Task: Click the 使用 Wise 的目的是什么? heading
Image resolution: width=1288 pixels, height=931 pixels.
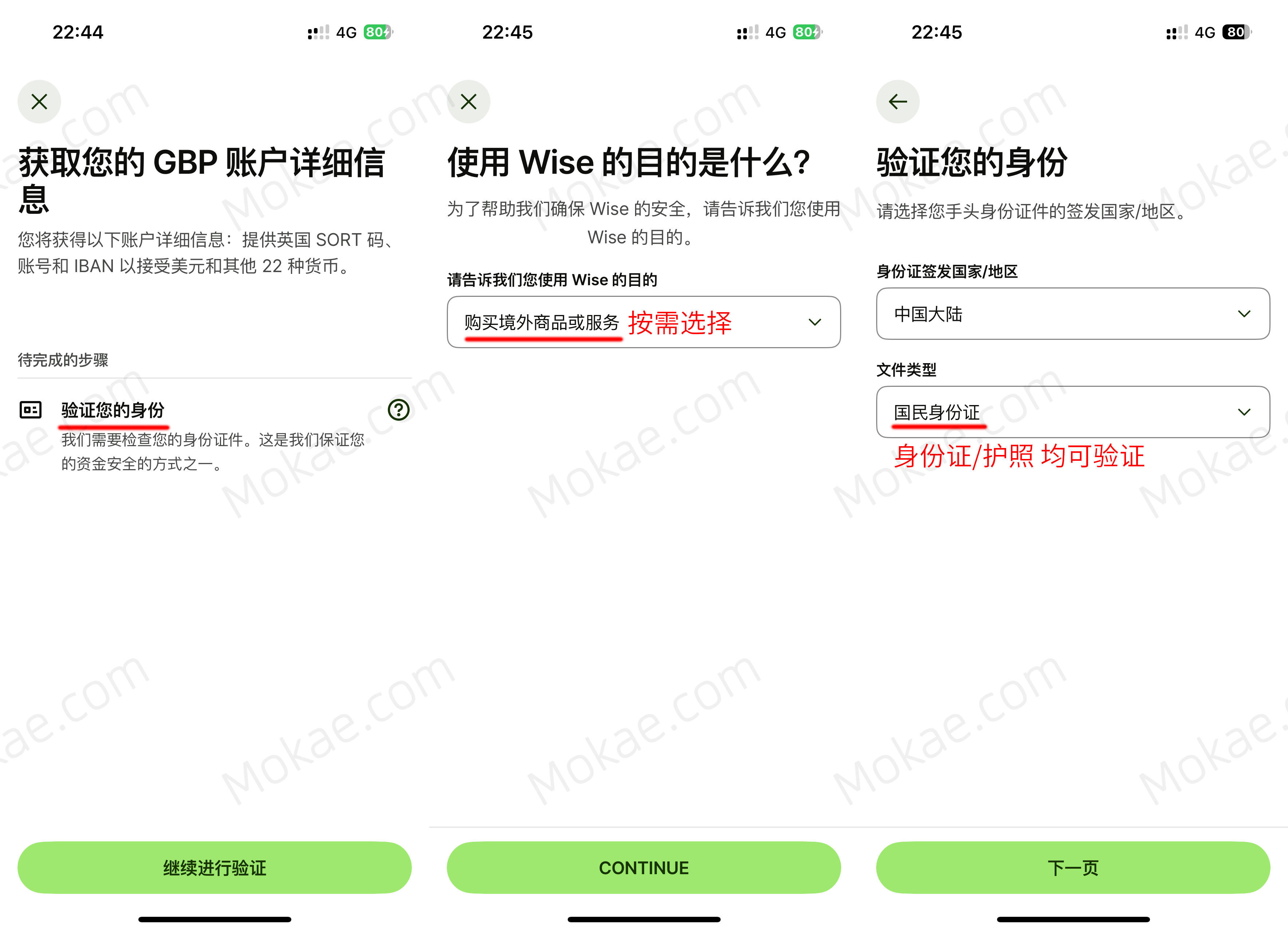Action: pyautogui.click(x=629, y=162)
